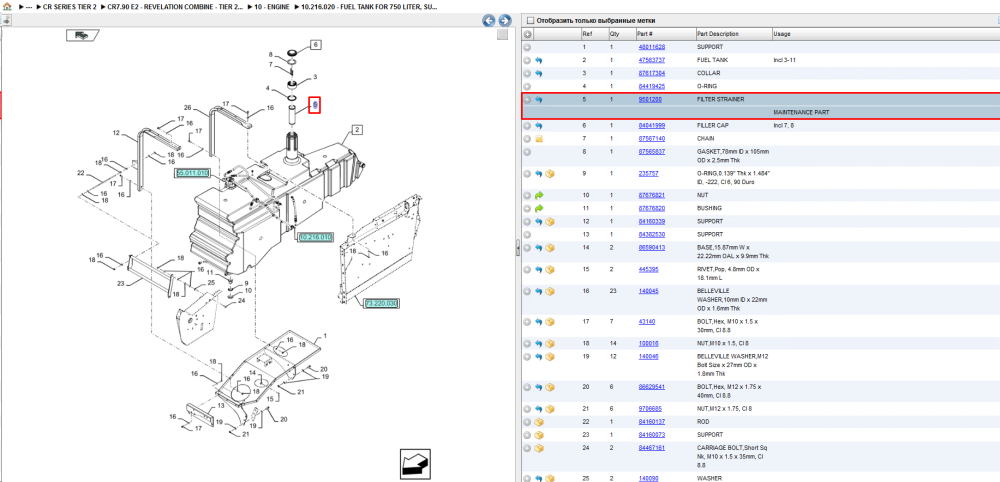Toggle the round selector in the O-RING 84419425 row
The width and height of the screenshot is (1000, 482).
527,86
